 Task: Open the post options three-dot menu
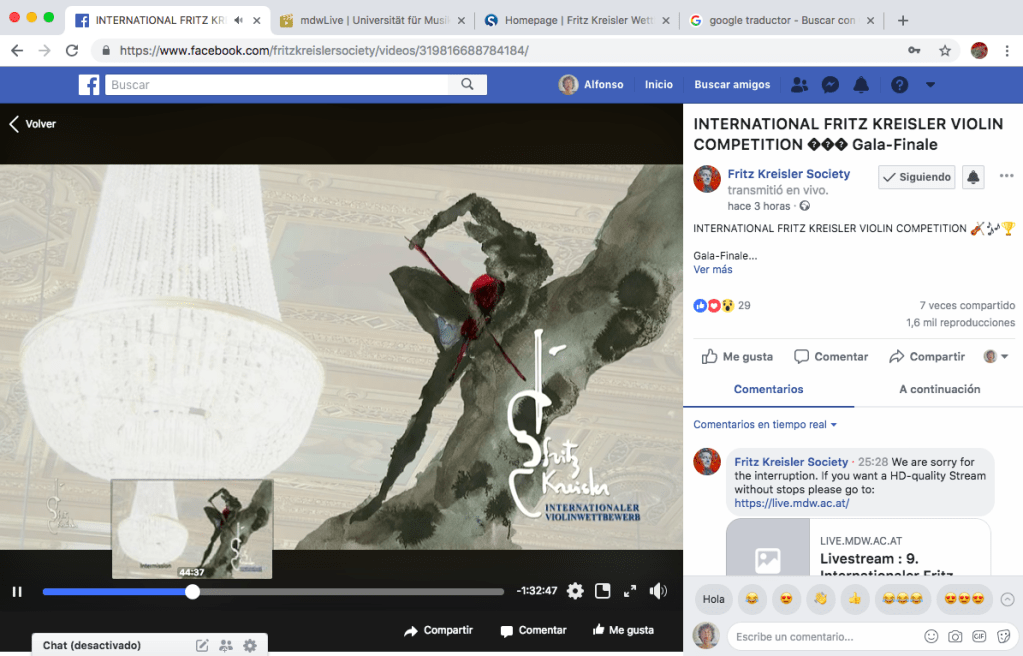pyautogui.click(x=1006, y=177)
